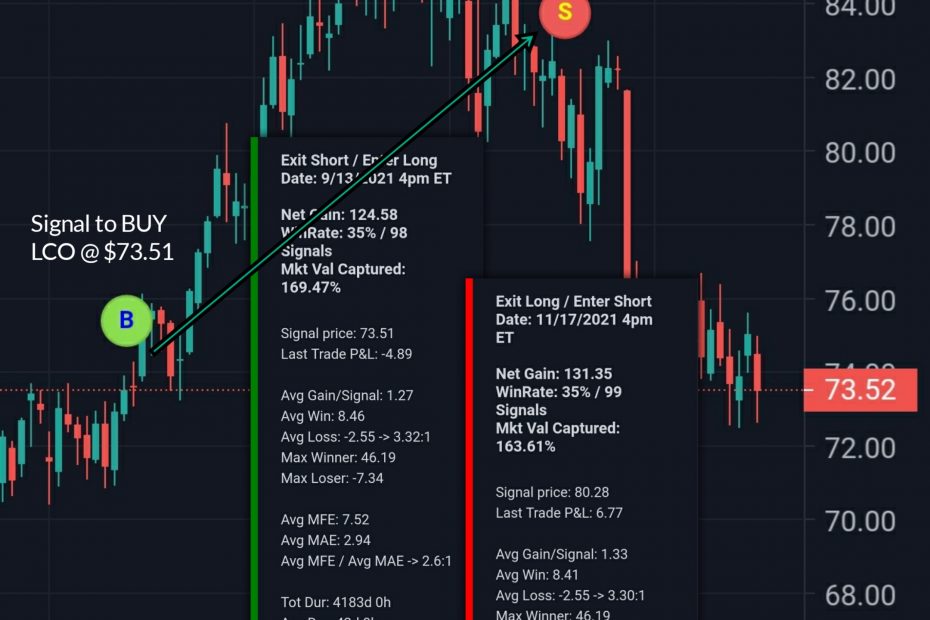This screenshot has height=620, width=930.
Task: Click the current price label 73.52
Action: [x=859, y=389]
